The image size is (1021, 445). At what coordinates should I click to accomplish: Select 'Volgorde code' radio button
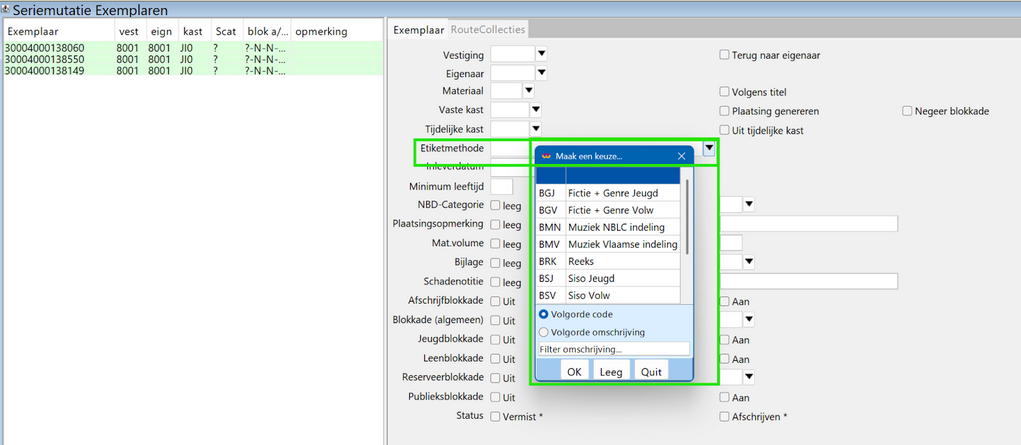click(x=544, y=314)
